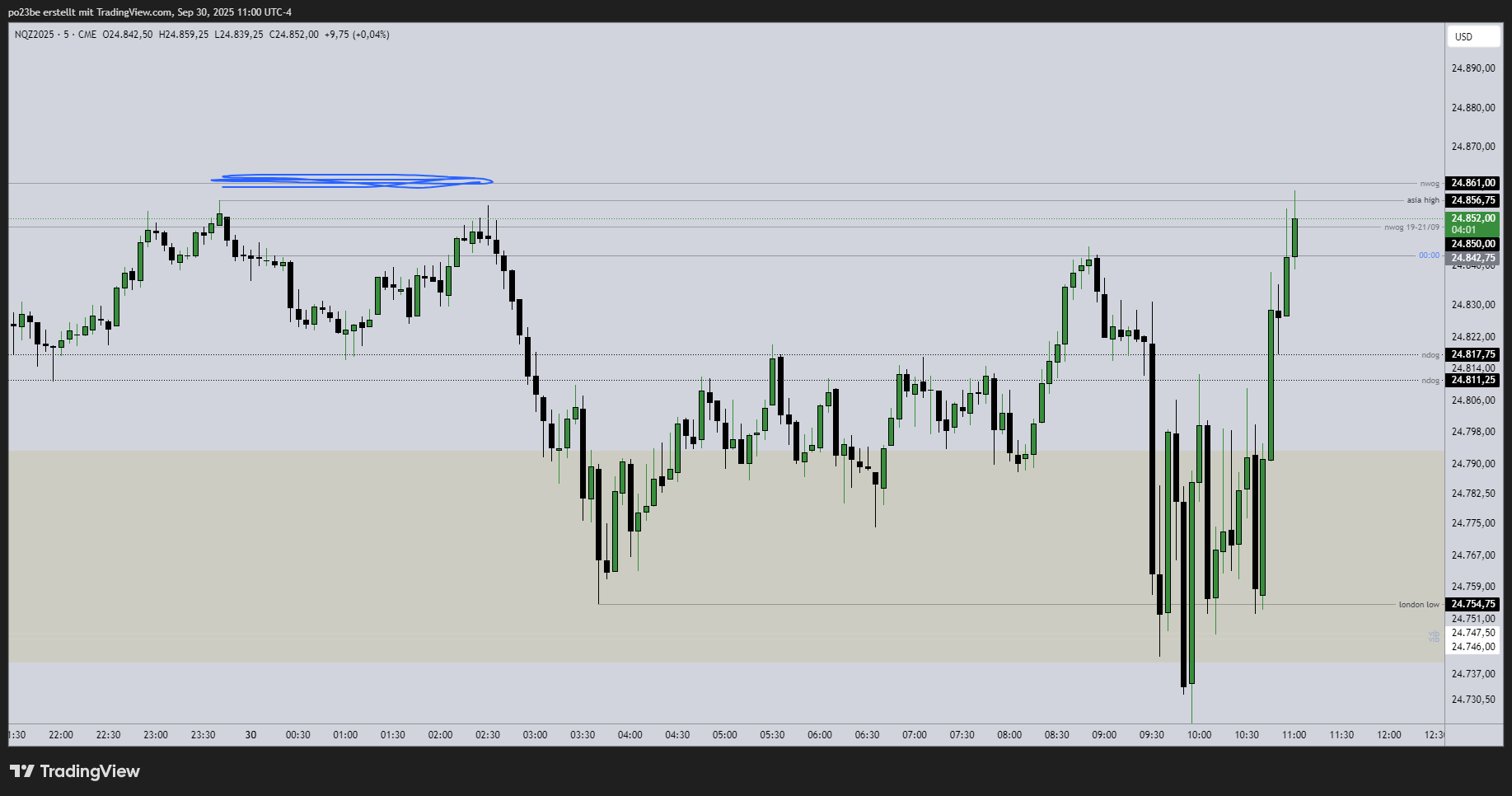Click the 24.737,00 price axis tick
The height and width of the screenshot is (796, 1512).
[1472, 674]
